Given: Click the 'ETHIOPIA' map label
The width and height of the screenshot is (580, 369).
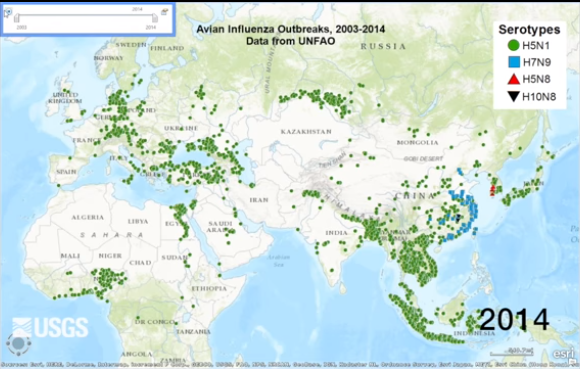Looking at the screenshot, I should [x=209, y=288].
